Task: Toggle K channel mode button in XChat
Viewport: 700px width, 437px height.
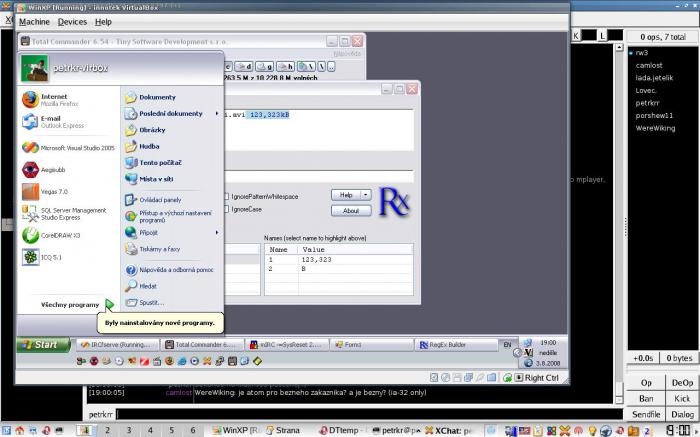Action: click(x=576, y=36)
